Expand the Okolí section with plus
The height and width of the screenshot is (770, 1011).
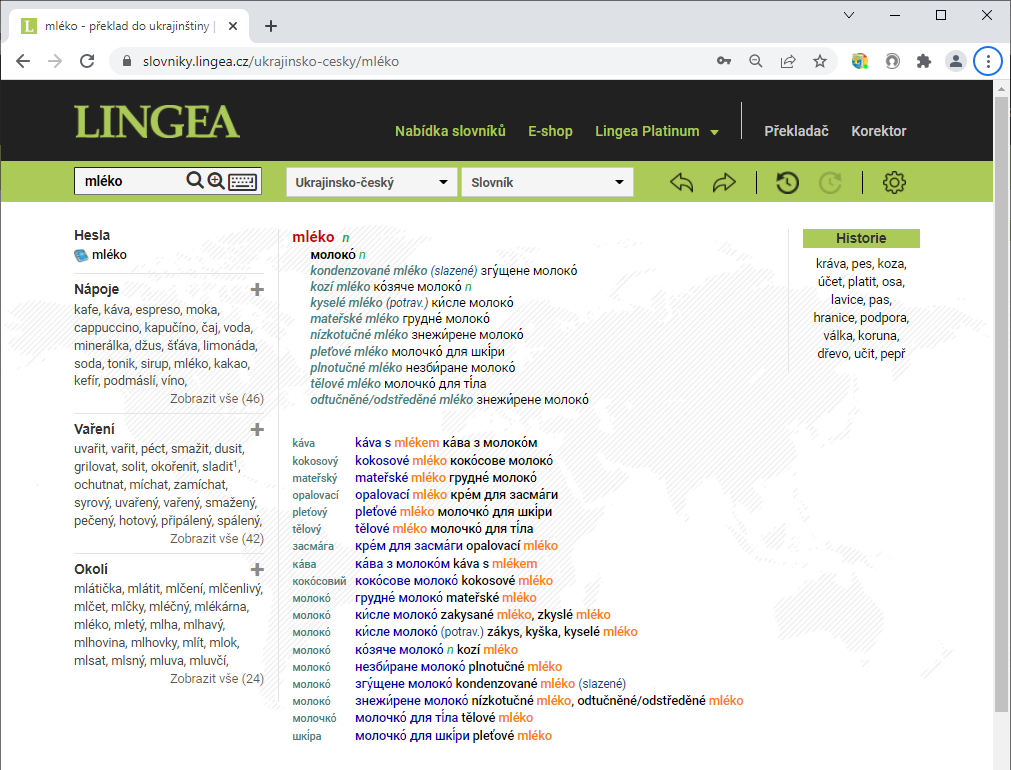pos(257,569)
